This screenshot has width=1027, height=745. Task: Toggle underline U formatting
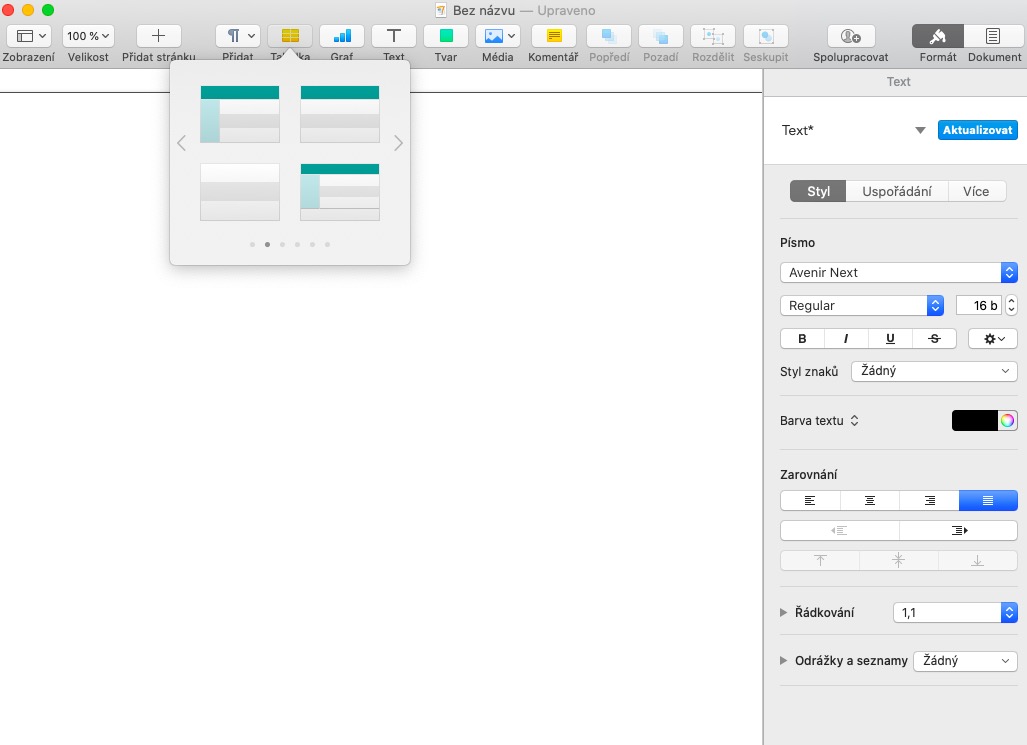[890, 338]
